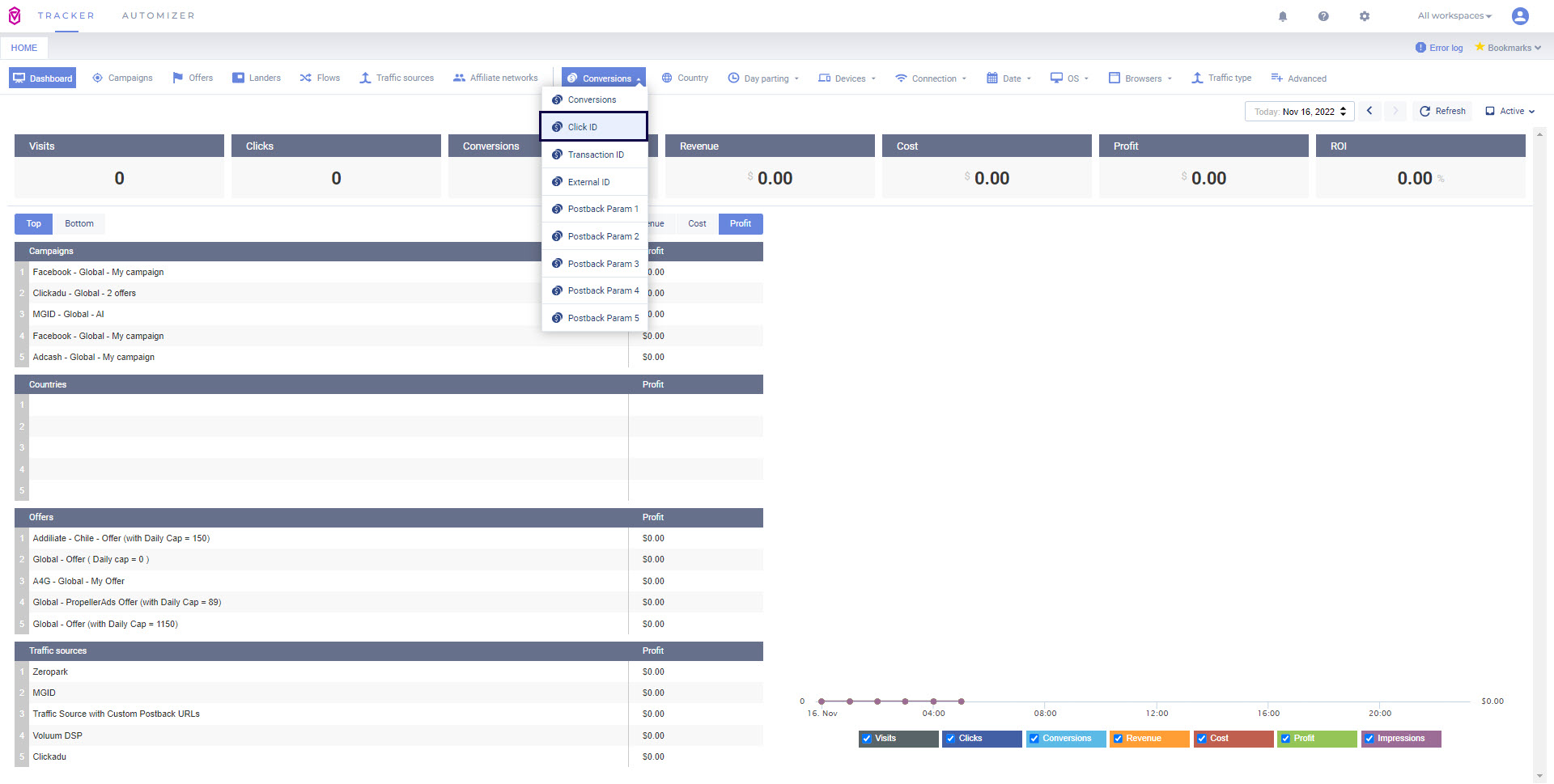Toggle the Revenue chart series checkbox
Viewport: 1554px width, 784px height.
1118,739
